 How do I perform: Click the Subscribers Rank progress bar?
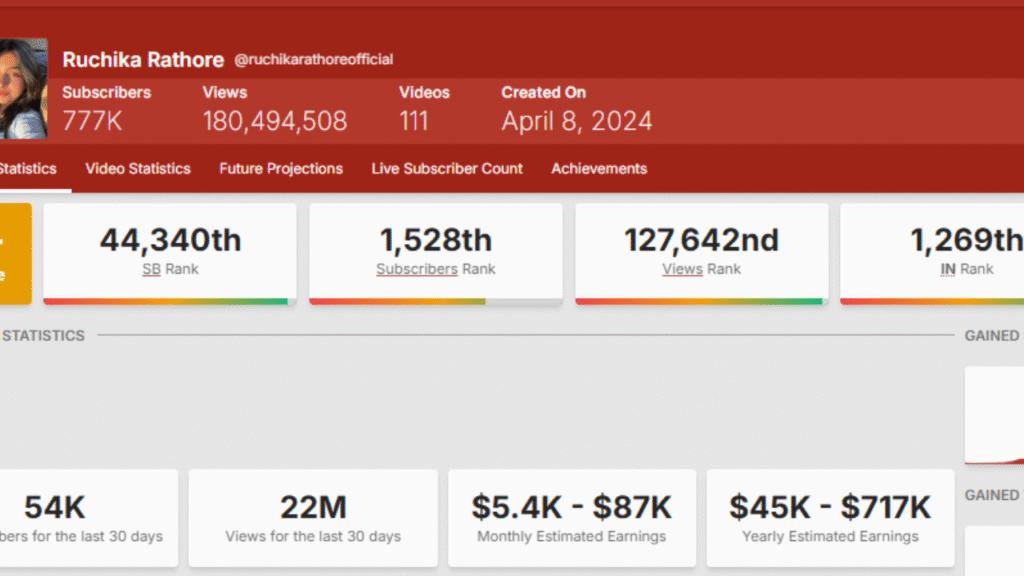tap(436, 302)
